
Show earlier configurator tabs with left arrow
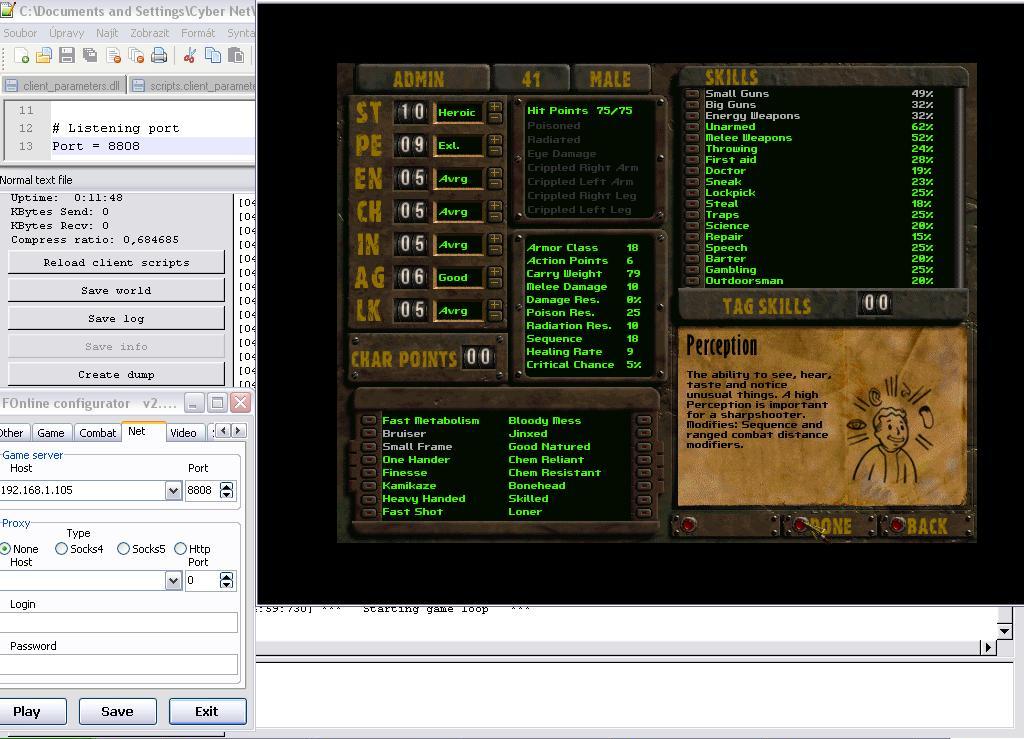[x=223, y=430]
